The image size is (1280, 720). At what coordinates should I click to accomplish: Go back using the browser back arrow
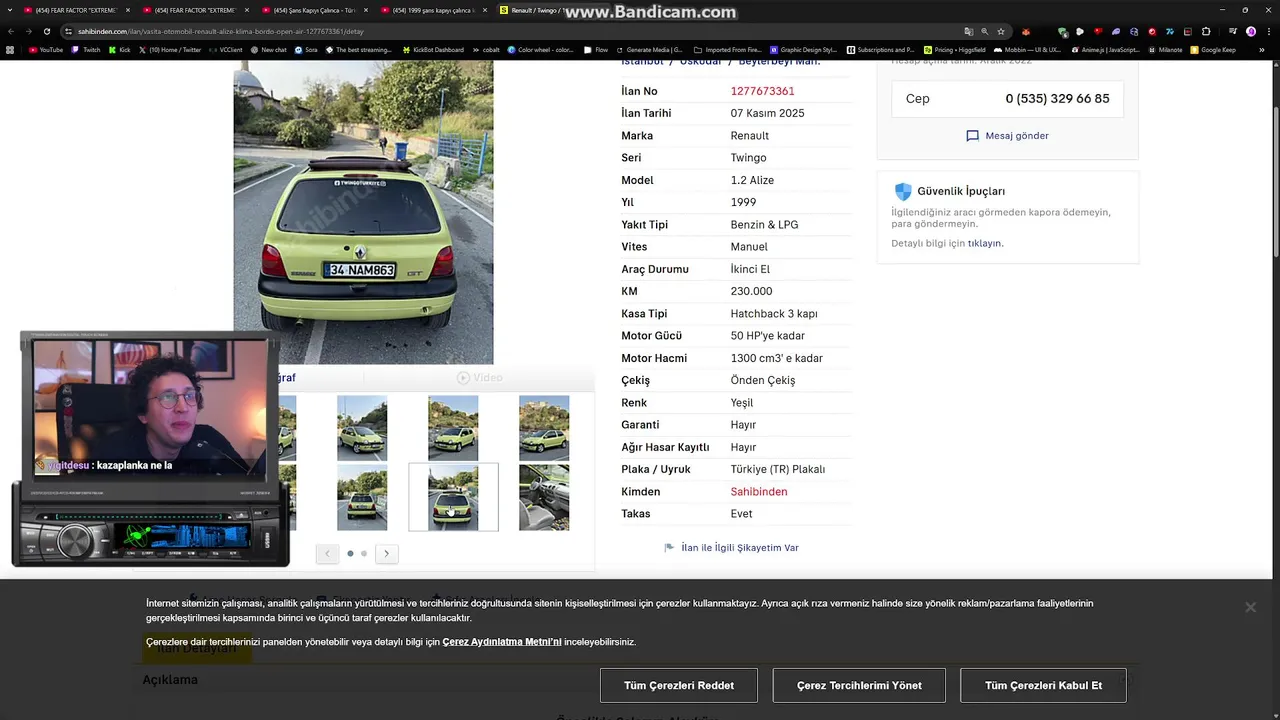click(x=11, y=31)
